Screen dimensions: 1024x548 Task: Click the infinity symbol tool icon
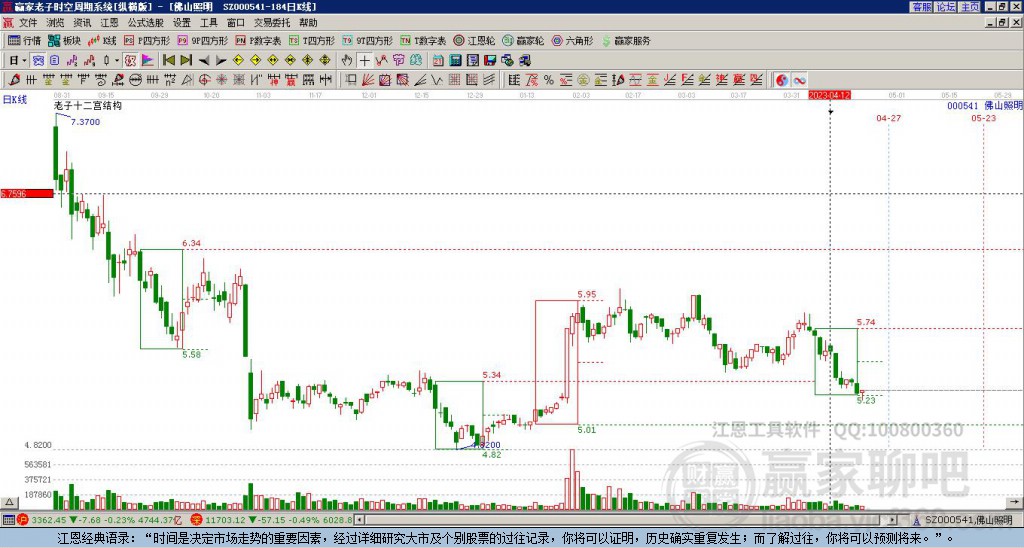(800, 79)
